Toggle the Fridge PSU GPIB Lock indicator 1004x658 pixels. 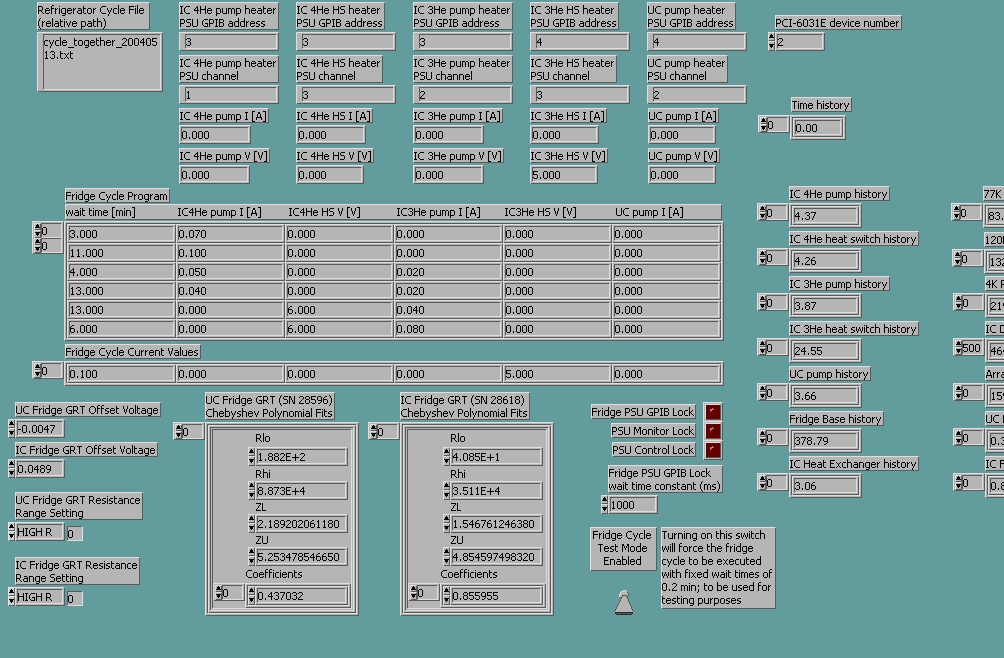tap(712, 412)
